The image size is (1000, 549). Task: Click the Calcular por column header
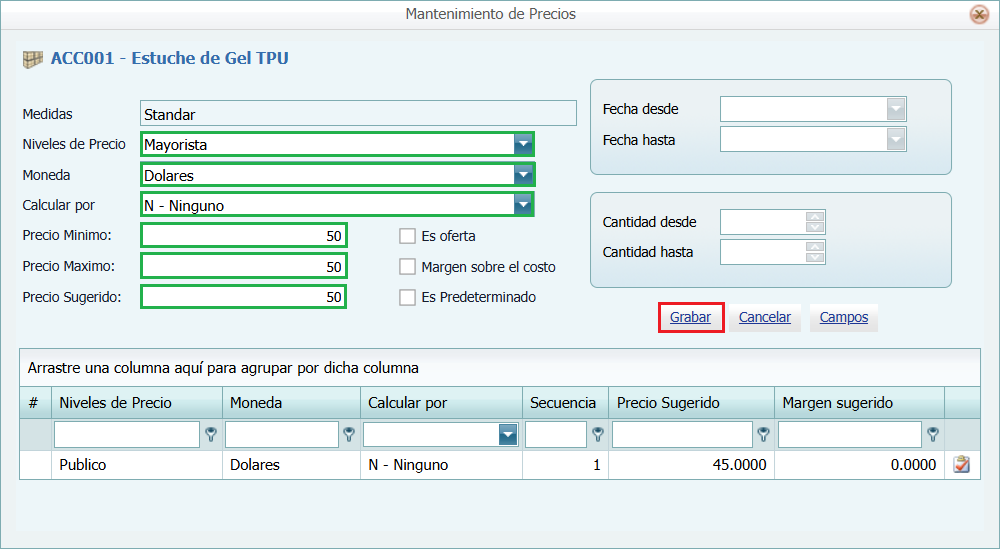click(x=407, y=403)
